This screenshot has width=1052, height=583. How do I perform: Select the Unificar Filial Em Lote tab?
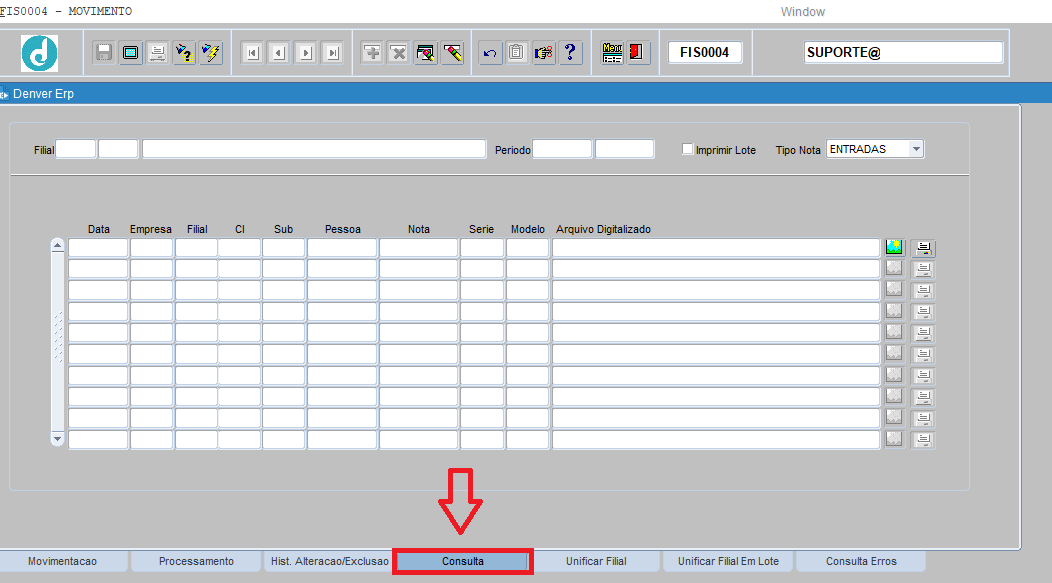point(728,562)
